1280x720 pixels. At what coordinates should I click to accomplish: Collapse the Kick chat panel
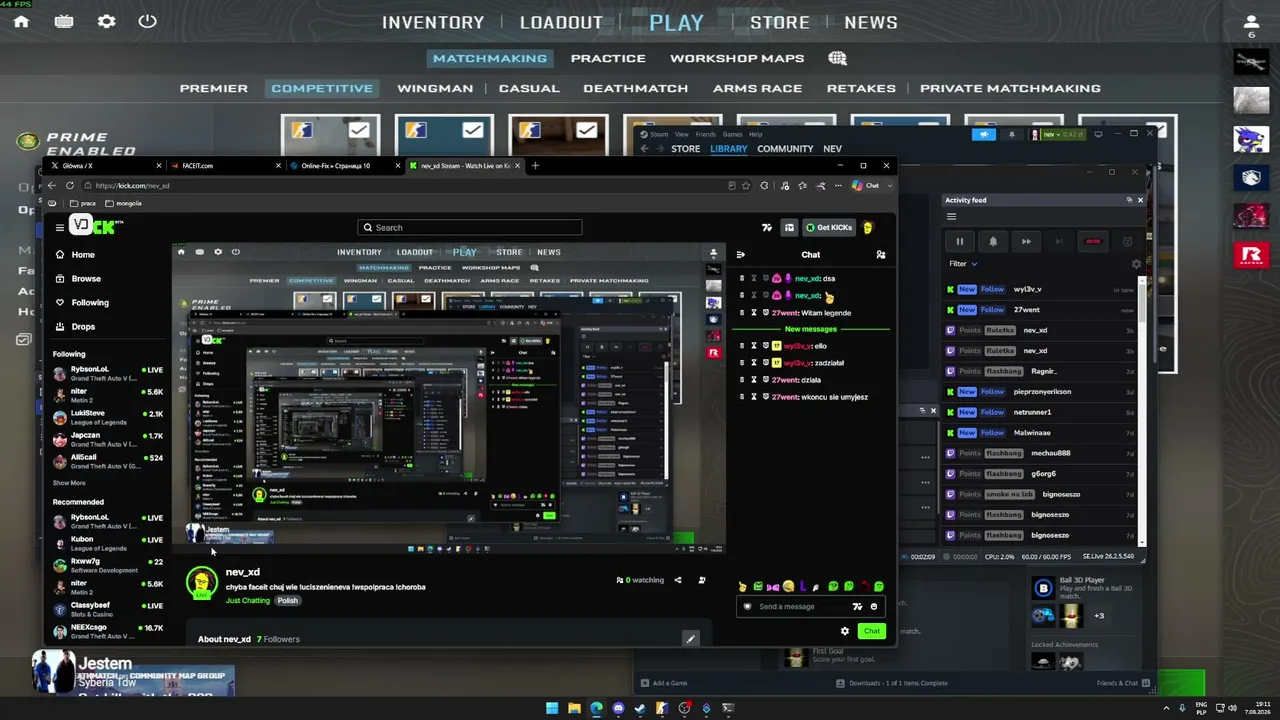coord(740,255)
